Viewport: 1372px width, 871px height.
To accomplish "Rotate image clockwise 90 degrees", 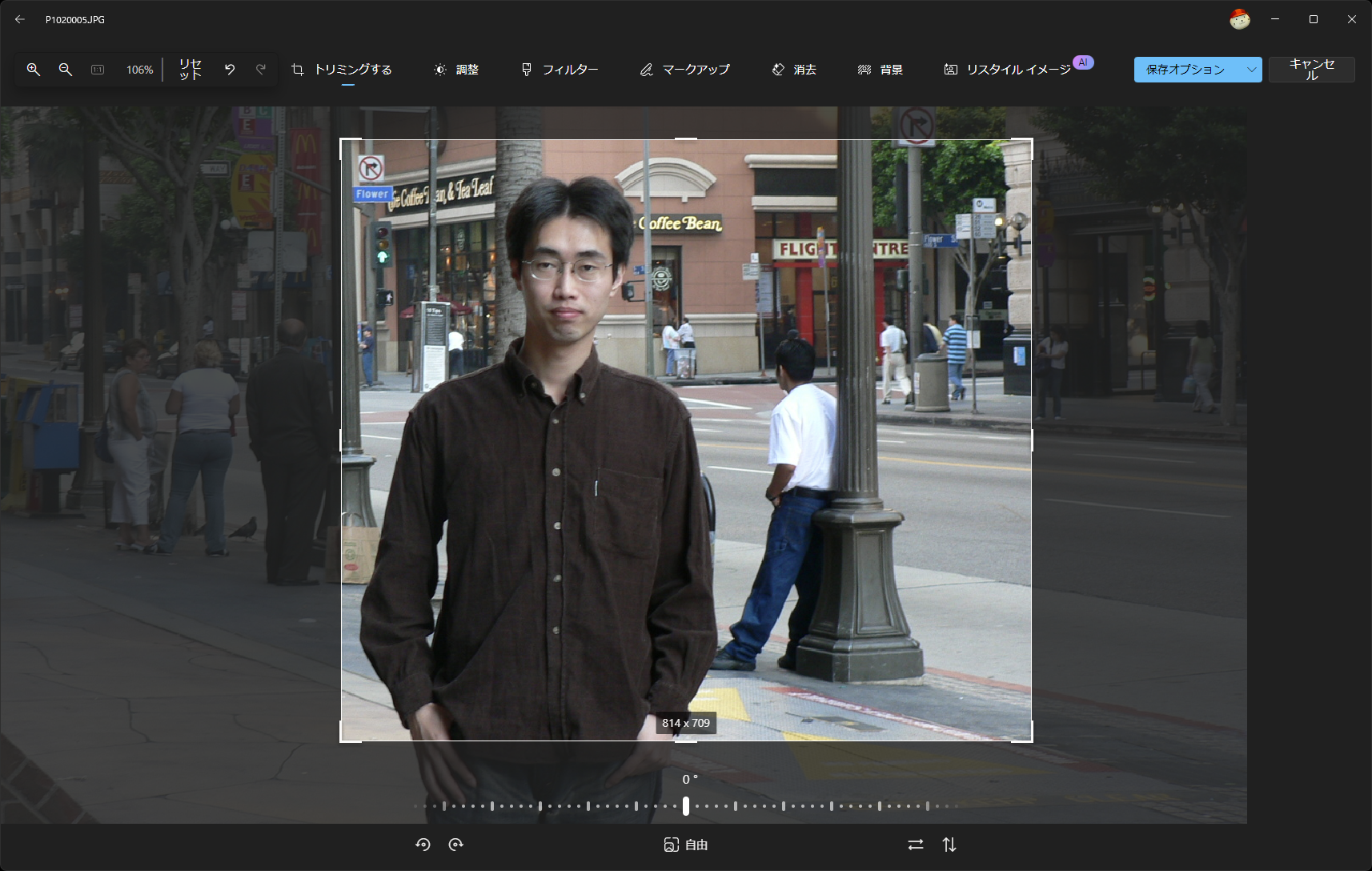I will tap(456, 845).
